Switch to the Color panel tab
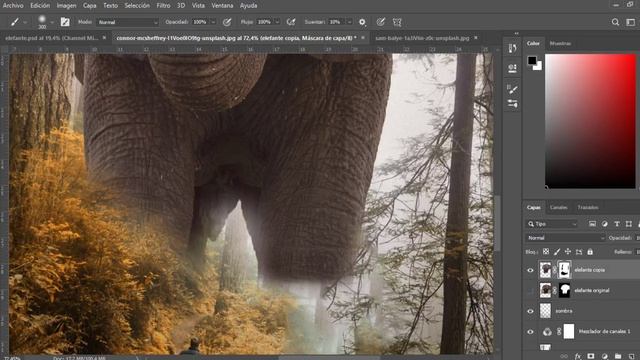Screen dimensions: 640x360 [x=533, y=43]
